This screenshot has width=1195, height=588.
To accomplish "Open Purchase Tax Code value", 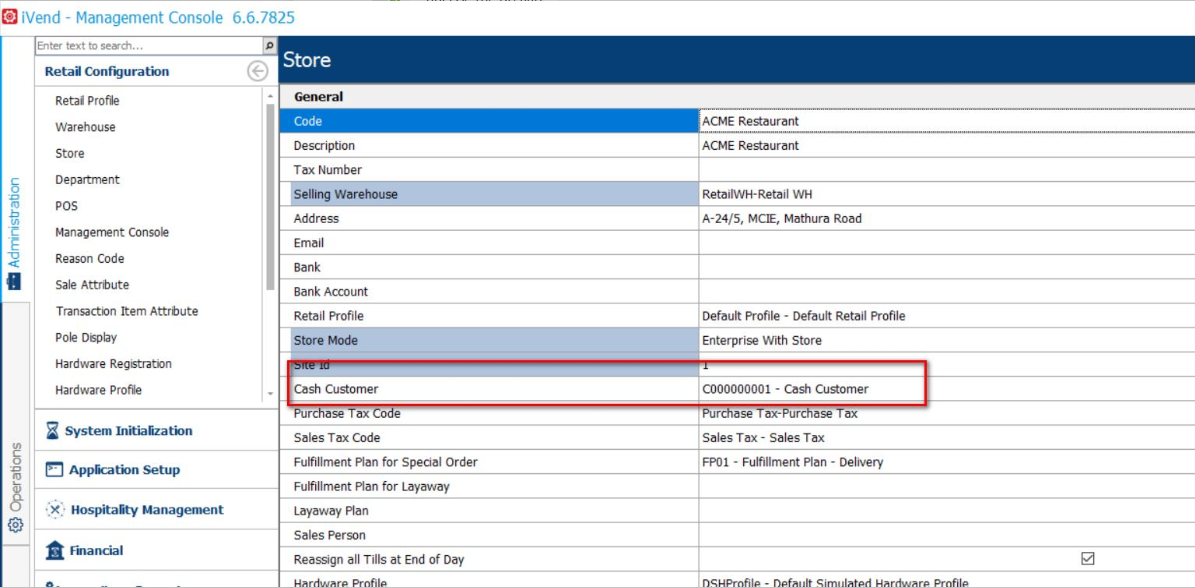I will [x=947, y=414].
